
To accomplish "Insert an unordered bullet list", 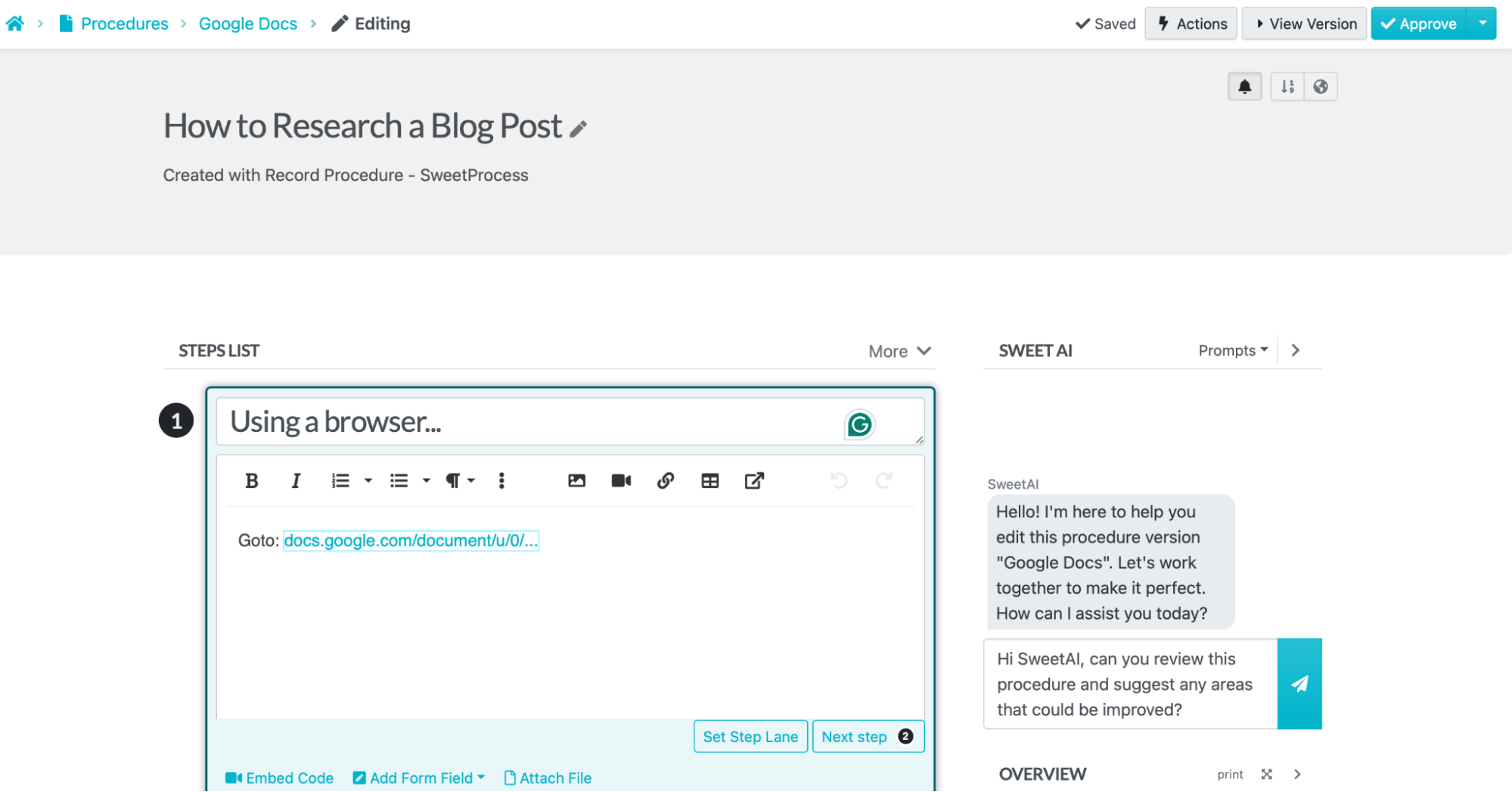I will (399, 480).
